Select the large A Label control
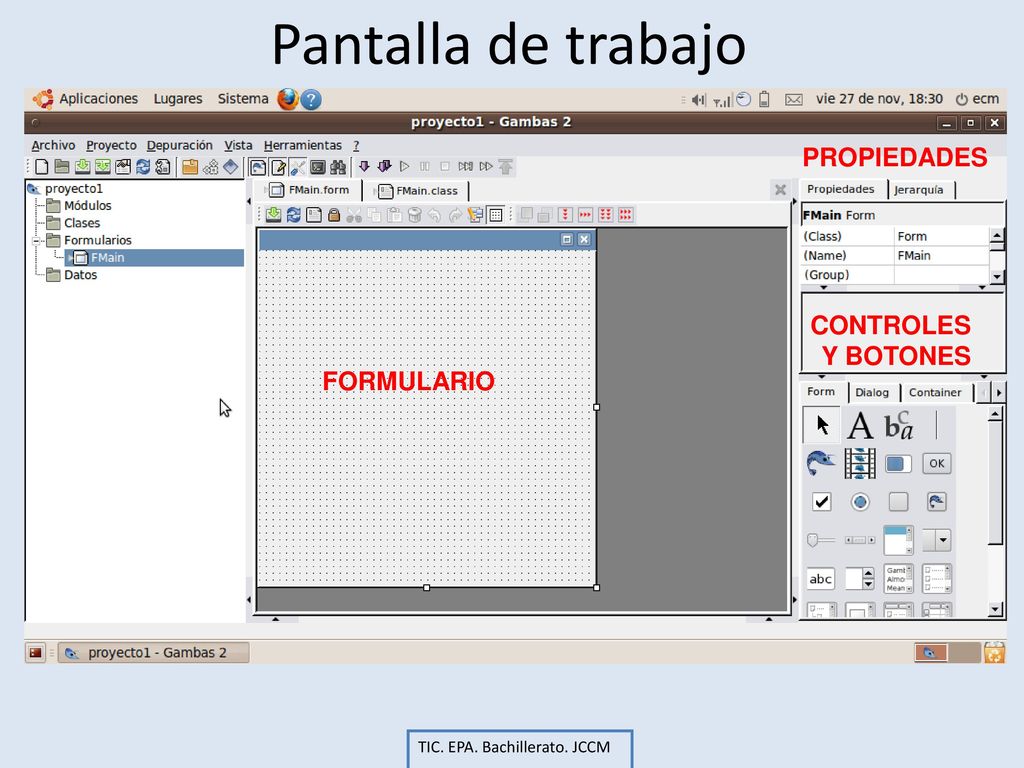The height and width of the screenshot is (768, 1024). [x=860, y=425]
